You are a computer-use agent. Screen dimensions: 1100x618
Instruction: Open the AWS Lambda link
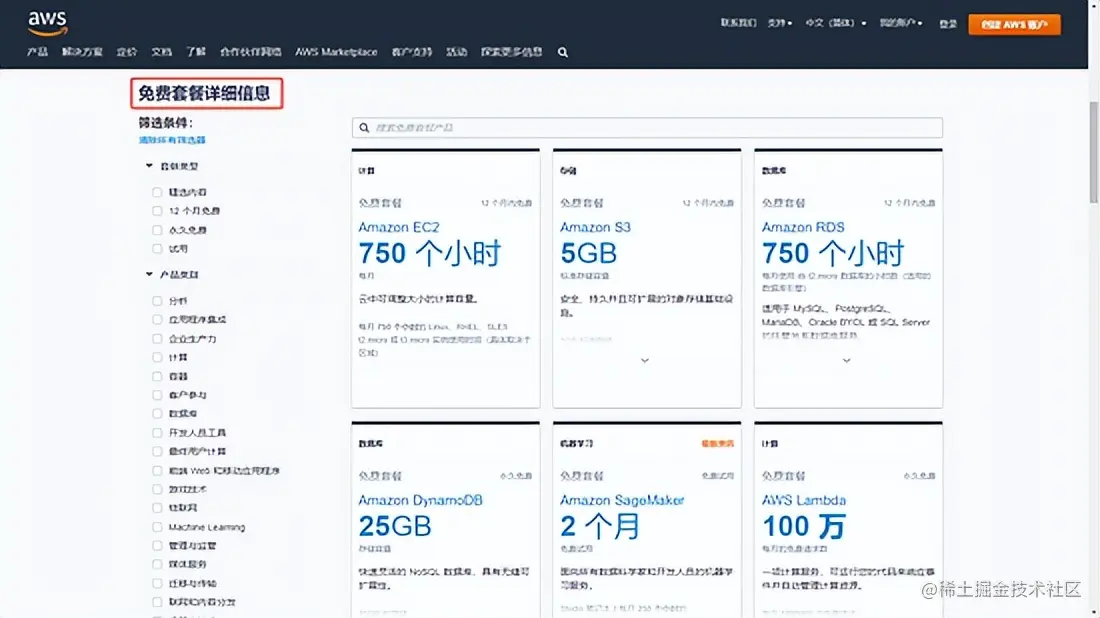pyautogui.click(x=804, y=500)
